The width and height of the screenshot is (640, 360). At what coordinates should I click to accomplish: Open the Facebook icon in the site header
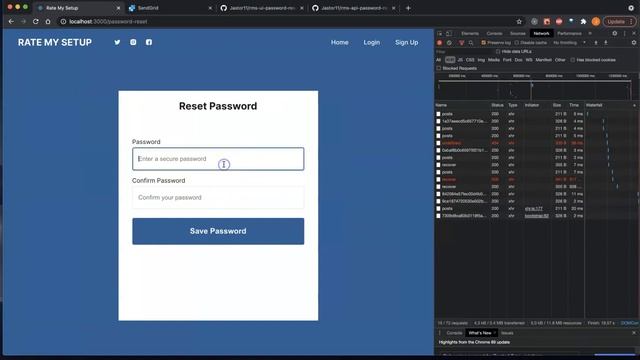(x=149, y=42)
